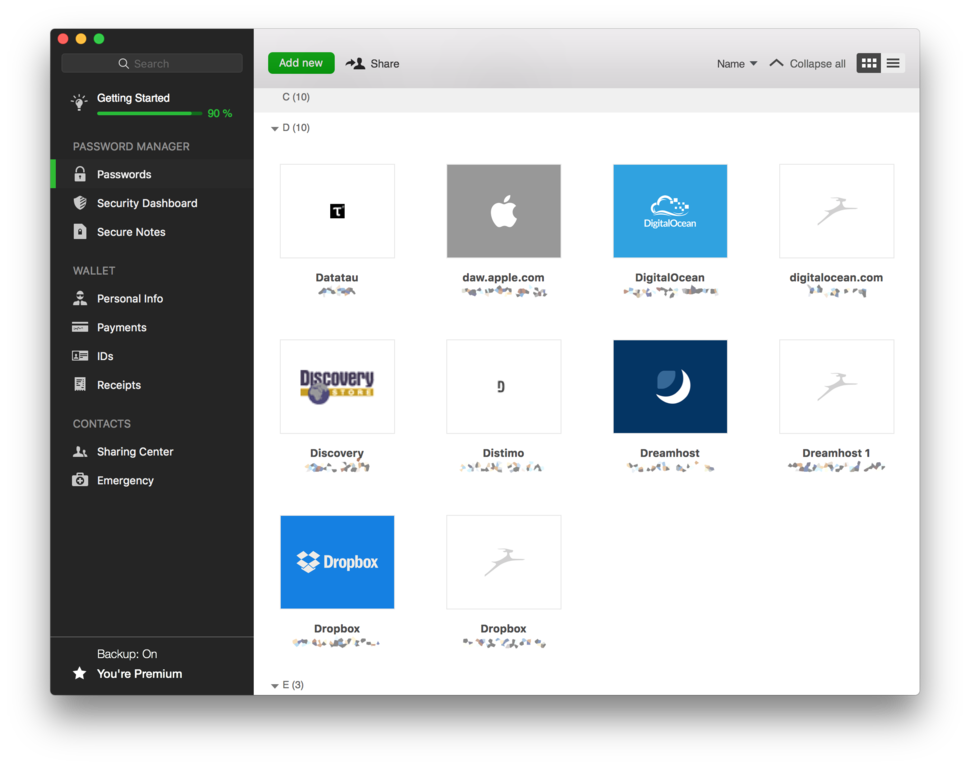Switch to grid view
The image size is (970, 767).
pyautogui.click(x=868, y=62)
